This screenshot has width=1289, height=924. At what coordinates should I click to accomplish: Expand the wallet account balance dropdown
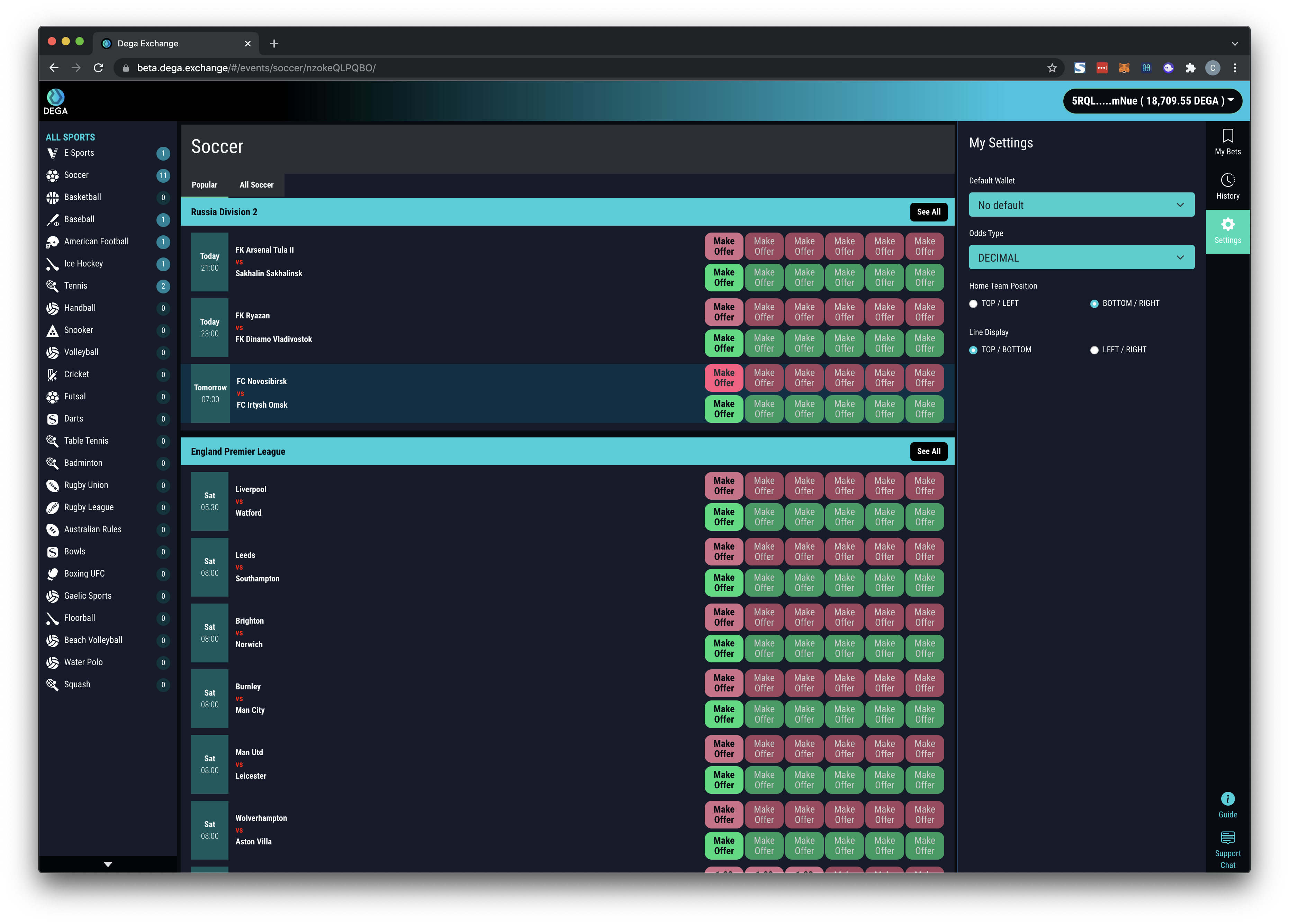pos(1152,101)
